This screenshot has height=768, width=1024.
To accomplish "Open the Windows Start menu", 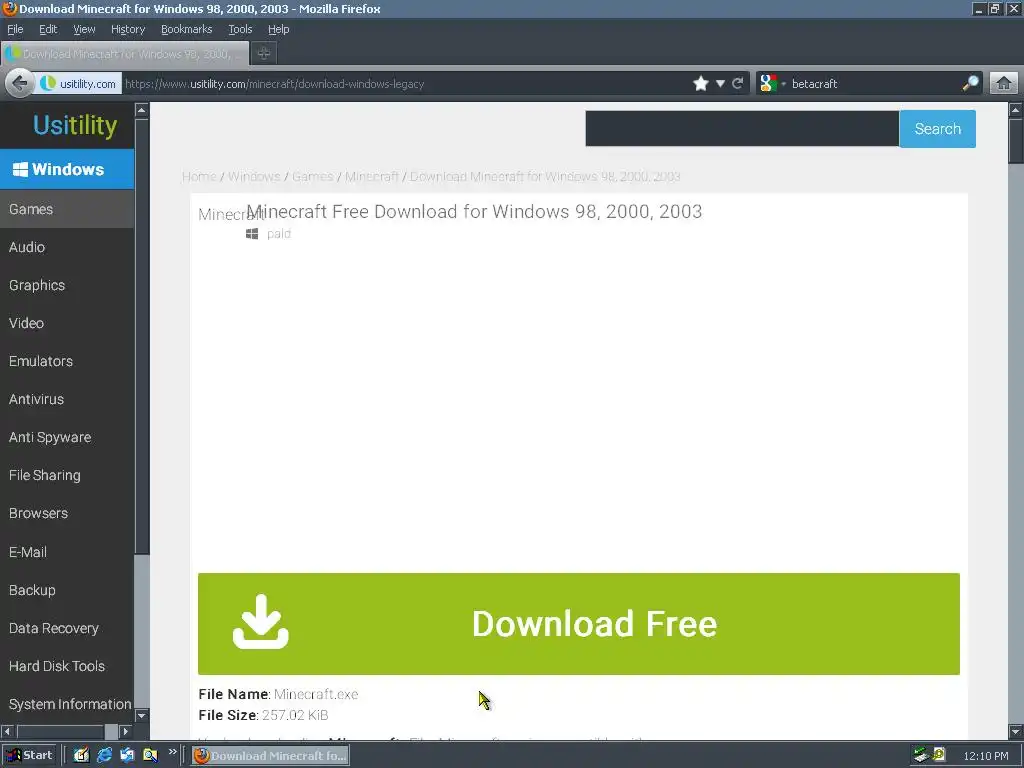I will (x=29, y=756).
